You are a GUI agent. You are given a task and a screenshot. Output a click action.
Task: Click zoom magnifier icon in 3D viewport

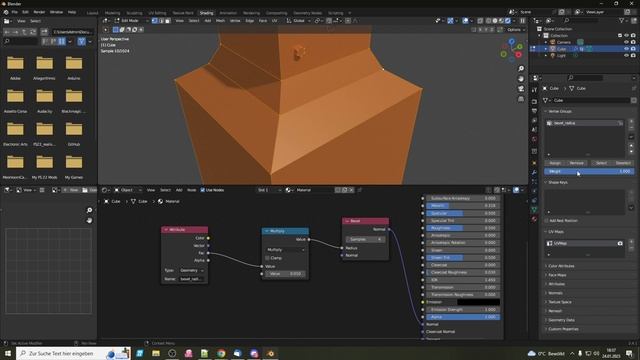click(521, 69)
